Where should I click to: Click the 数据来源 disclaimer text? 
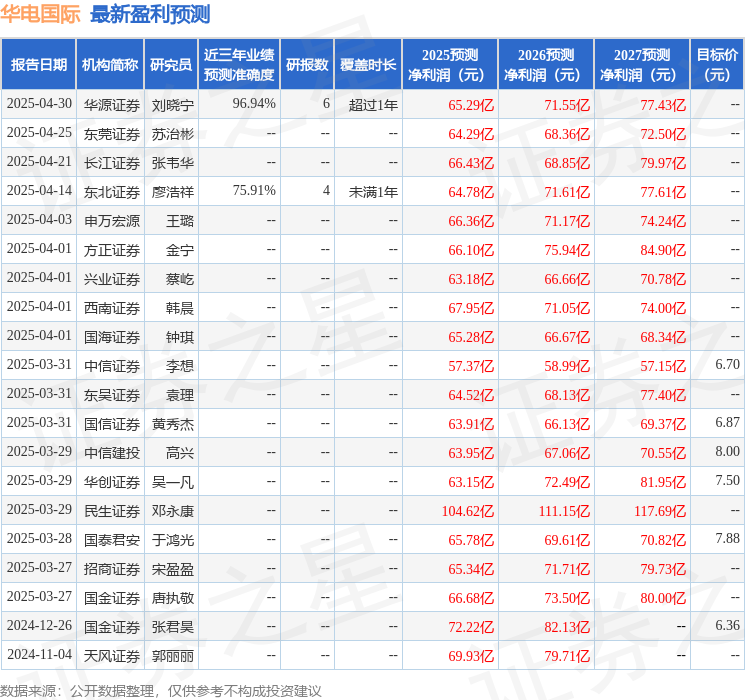click(x=161, y=690)
